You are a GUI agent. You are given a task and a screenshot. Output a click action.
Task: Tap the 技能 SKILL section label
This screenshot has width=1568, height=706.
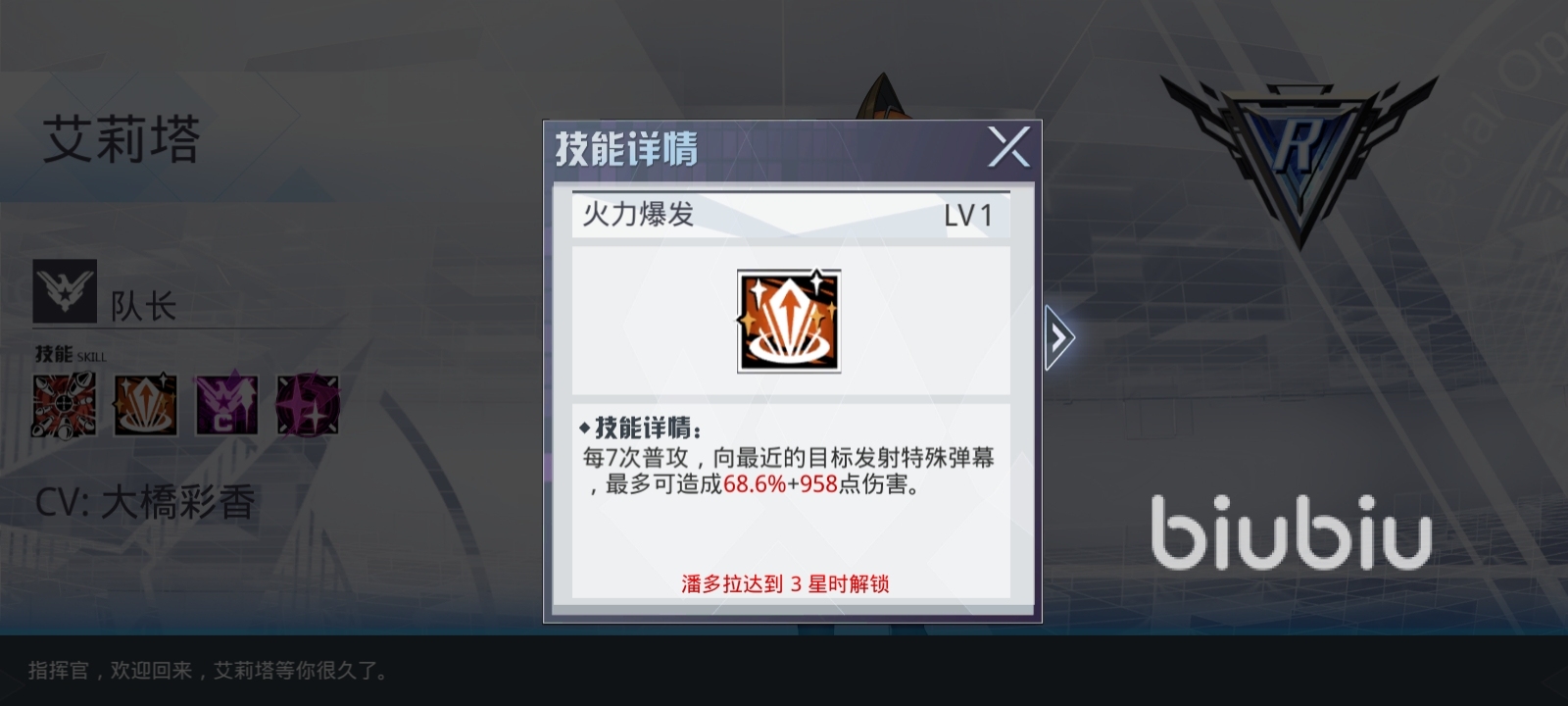pos(71,354)
